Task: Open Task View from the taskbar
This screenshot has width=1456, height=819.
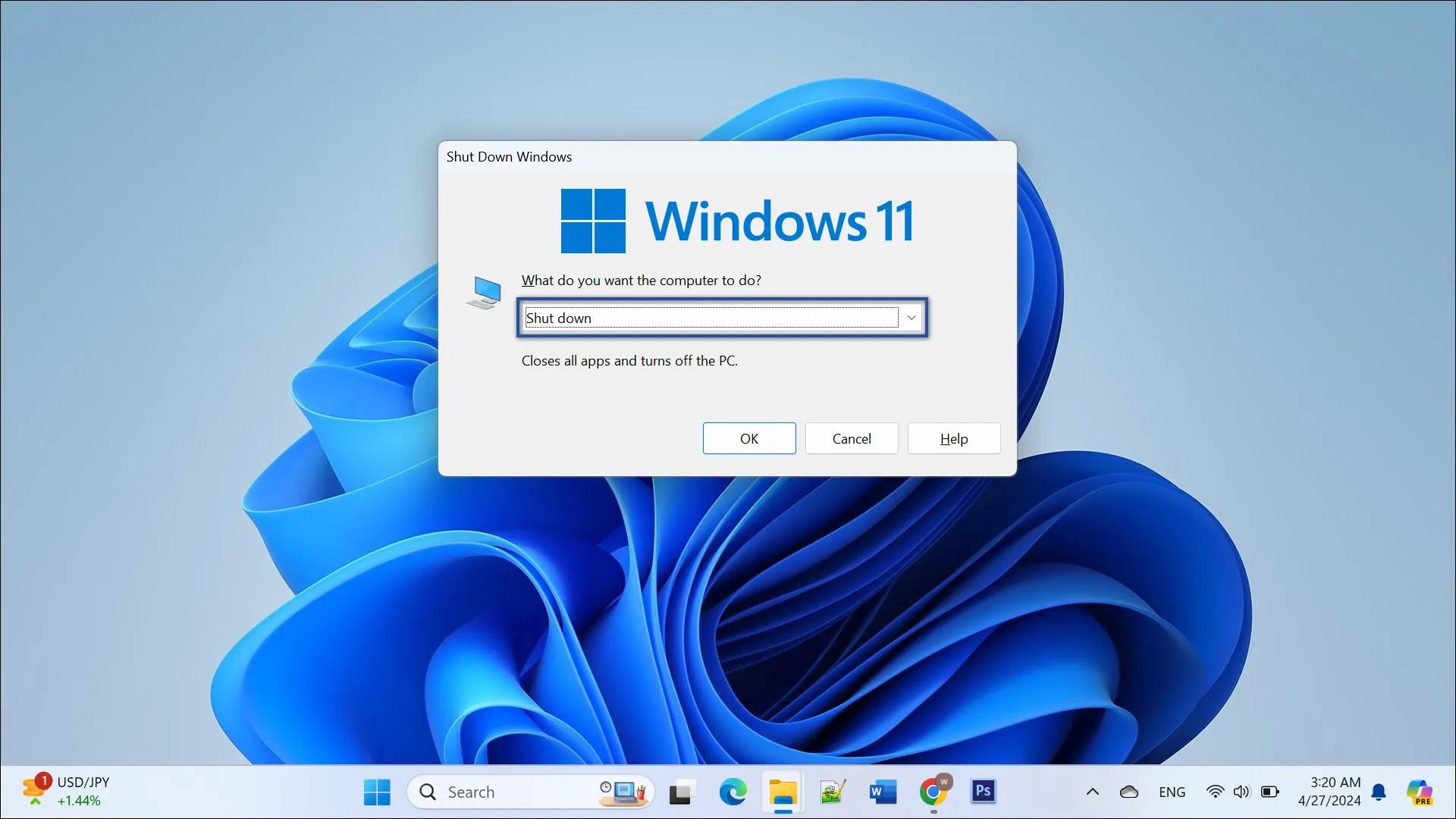Action: (x=682, y=792)
